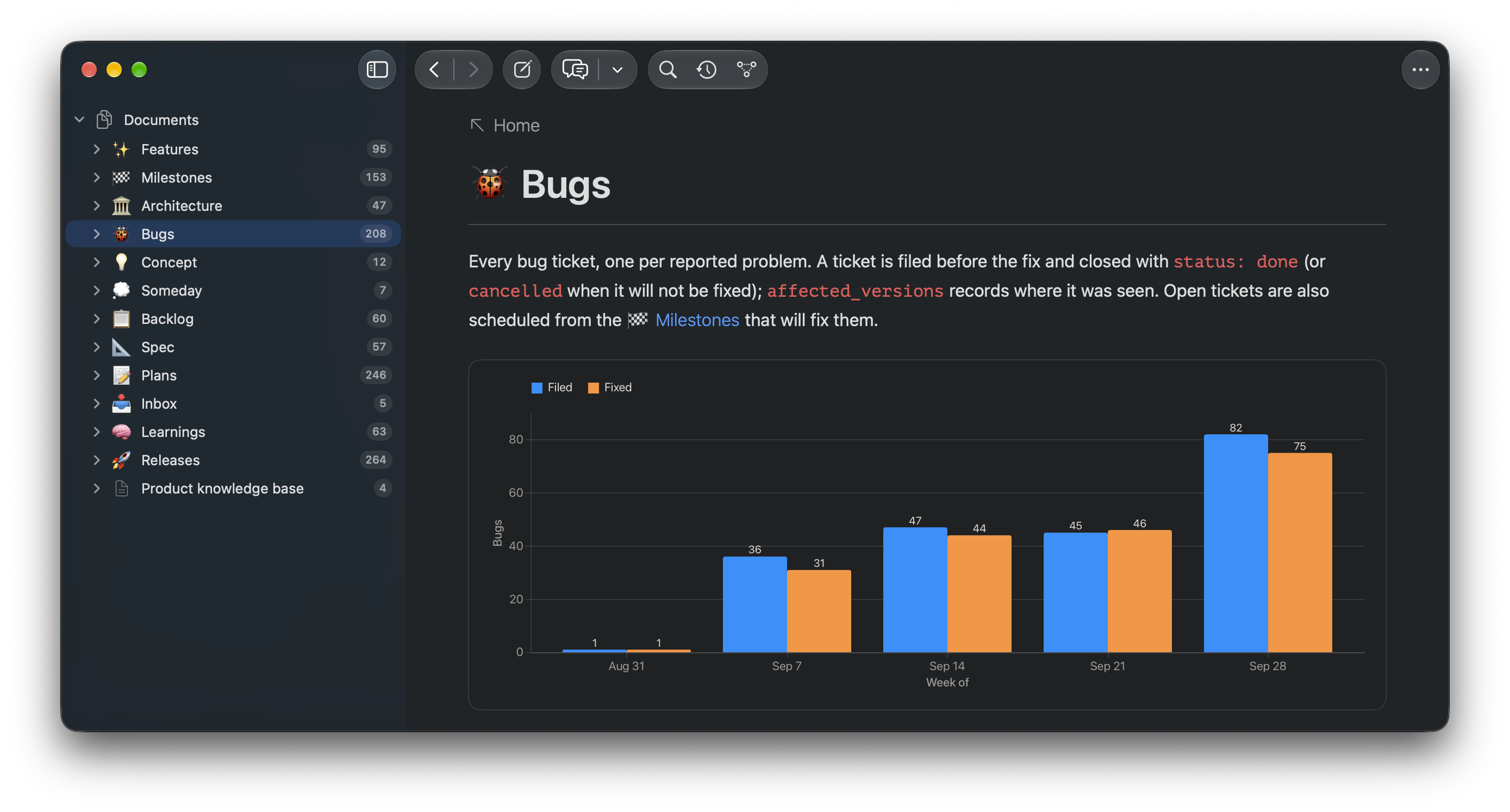Open the Spec folder

click(233, 347)
